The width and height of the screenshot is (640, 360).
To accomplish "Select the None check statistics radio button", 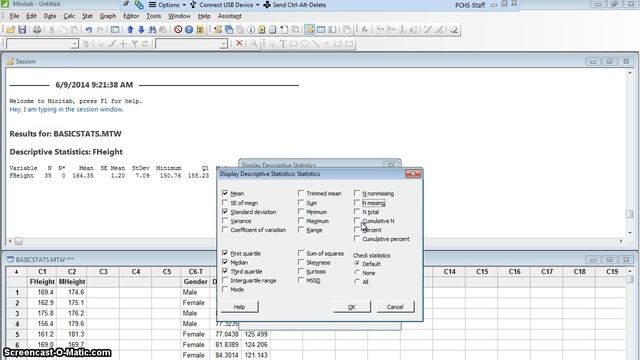I will click(x=357, y=273).
